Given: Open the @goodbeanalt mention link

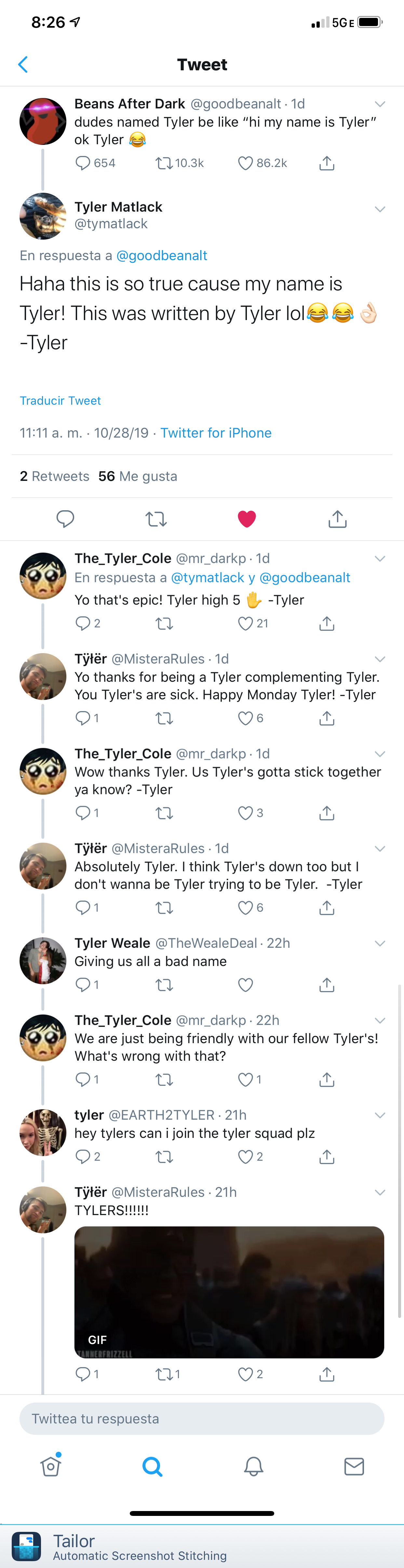Looking at the screenshot, I should (161, 256).
